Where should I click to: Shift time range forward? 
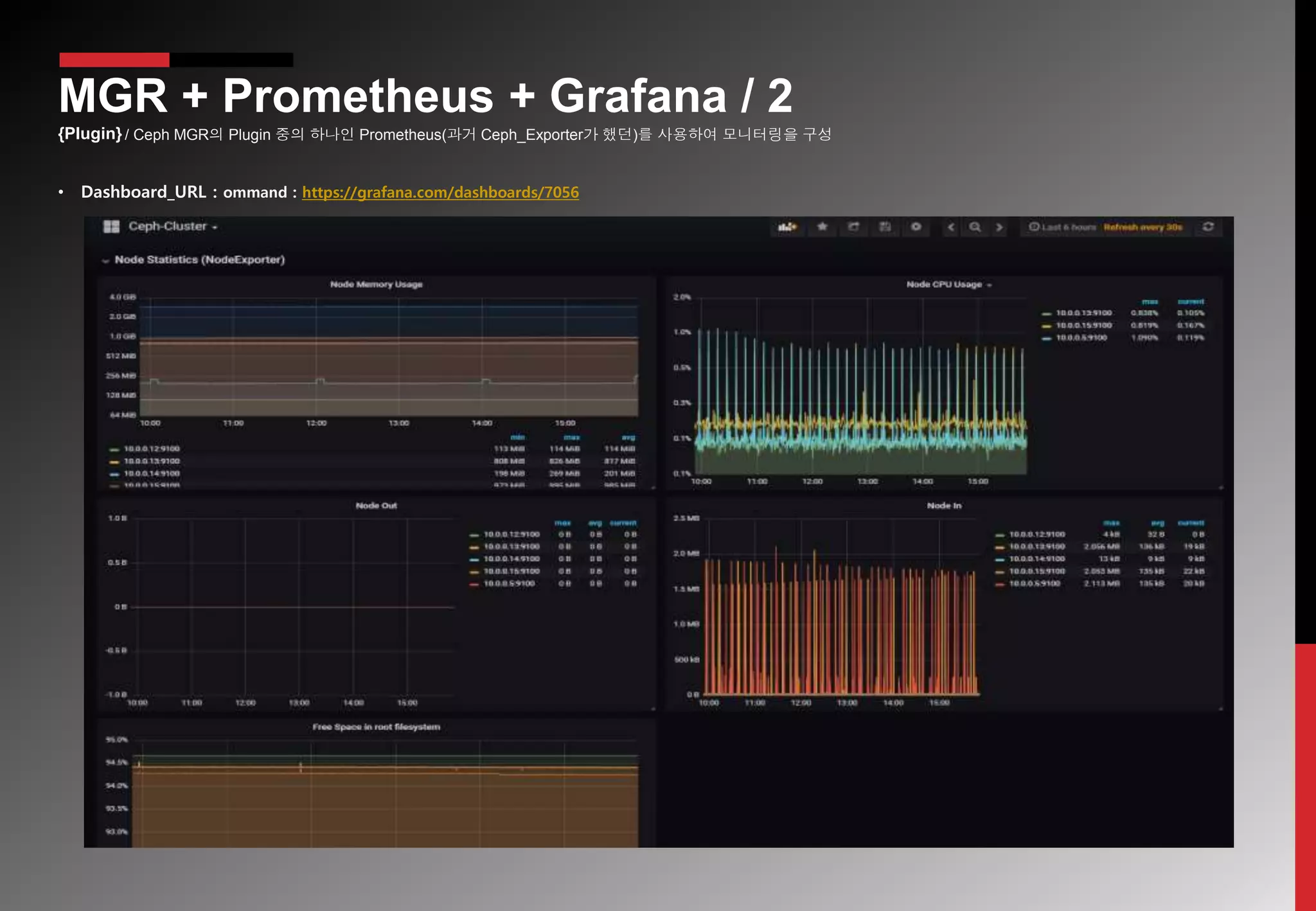point(999,227)
